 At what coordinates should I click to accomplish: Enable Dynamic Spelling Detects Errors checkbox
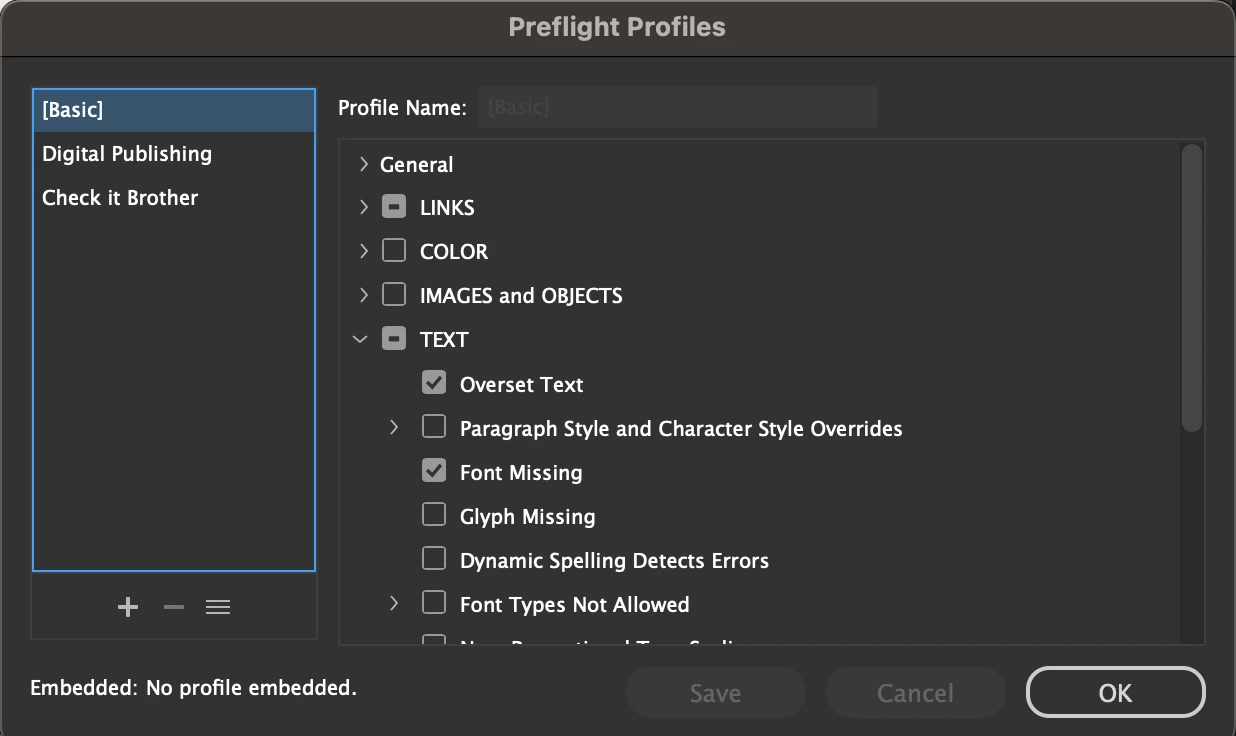pyautogui.click(x=434, y=559)
